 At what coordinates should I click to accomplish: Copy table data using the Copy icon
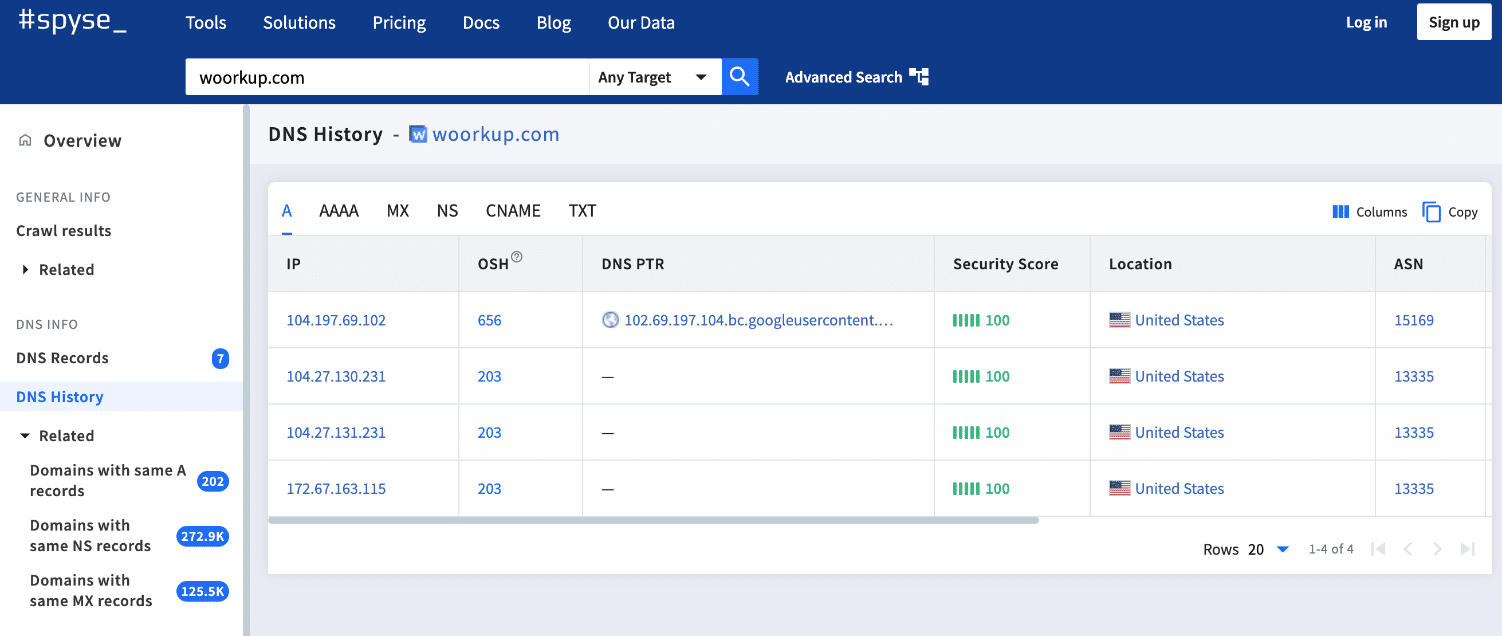(x=1431, y=212)
